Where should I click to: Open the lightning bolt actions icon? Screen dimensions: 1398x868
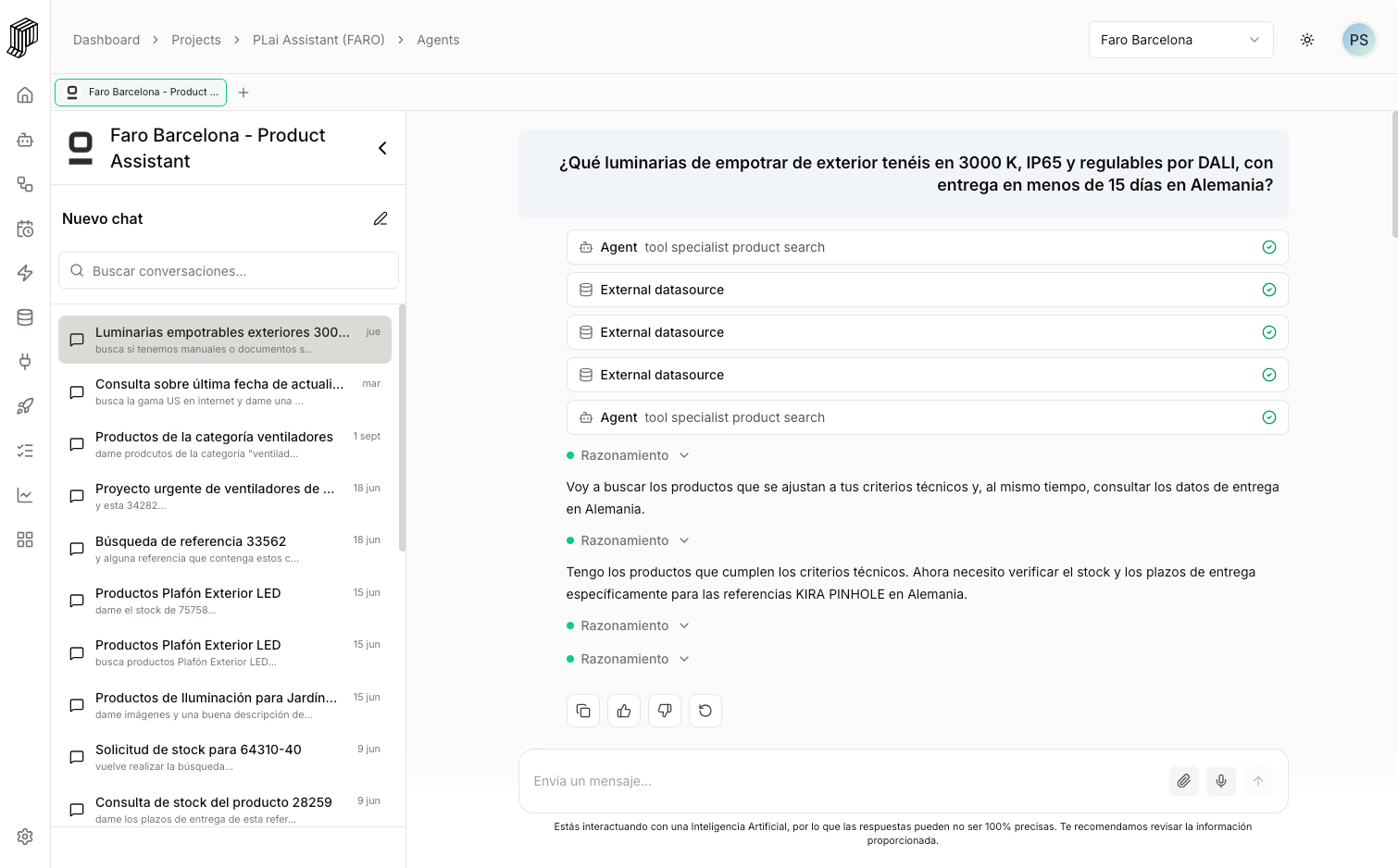(25, 273)
